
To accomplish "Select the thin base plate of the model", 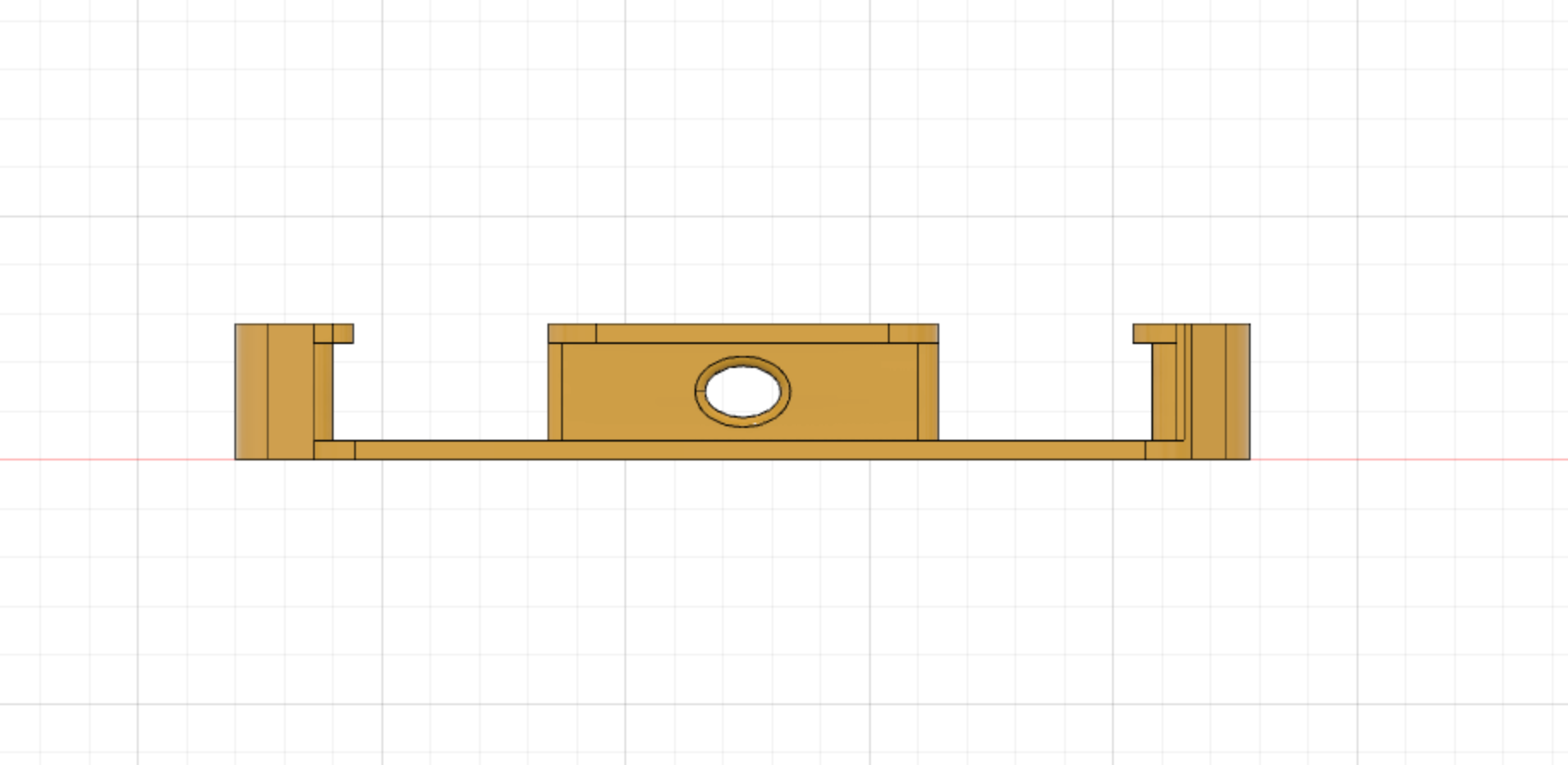I will tap(749, 450).
